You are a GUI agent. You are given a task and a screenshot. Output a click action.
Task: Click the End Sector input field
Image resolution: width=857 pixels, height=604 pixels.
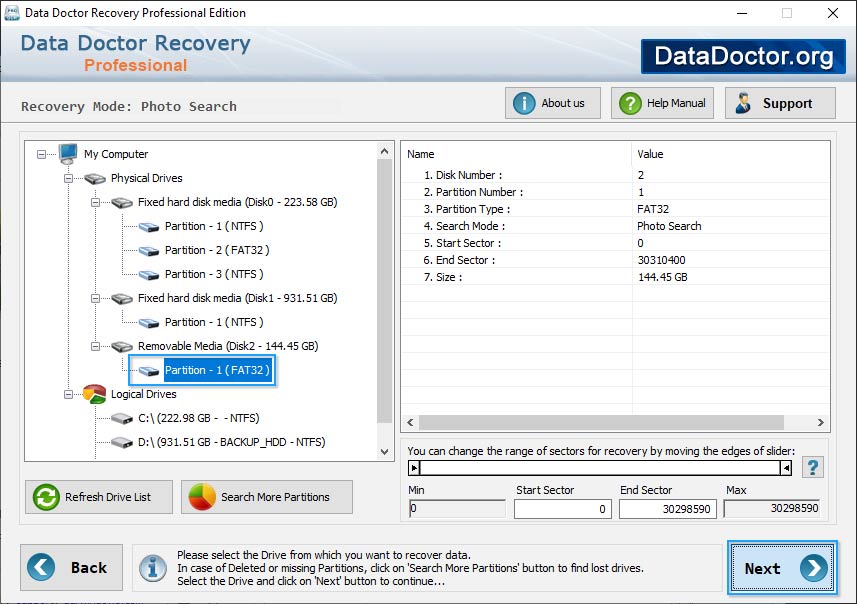click(x=667, y=509)
